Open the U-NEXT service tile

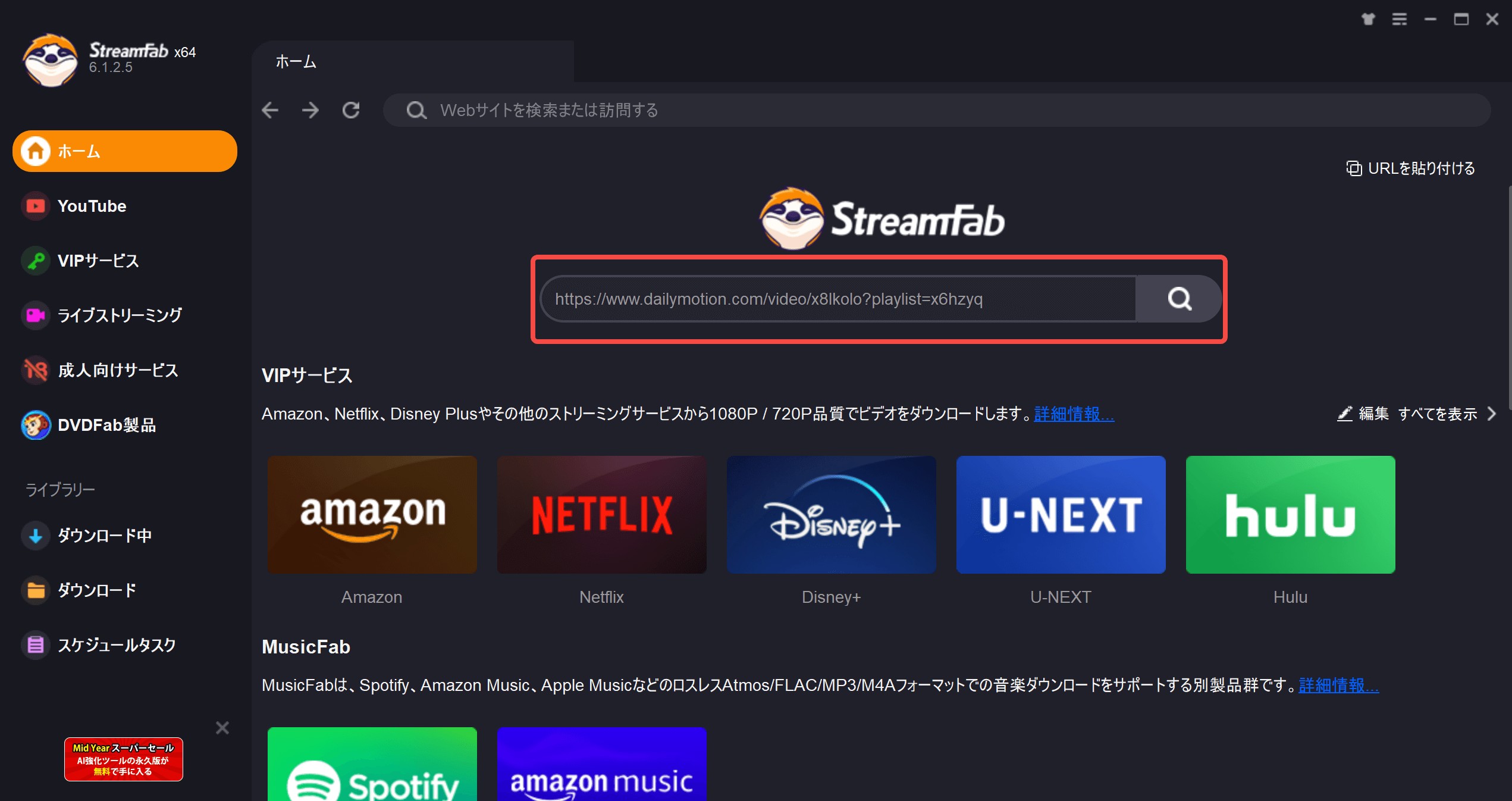click(1061, 515)
